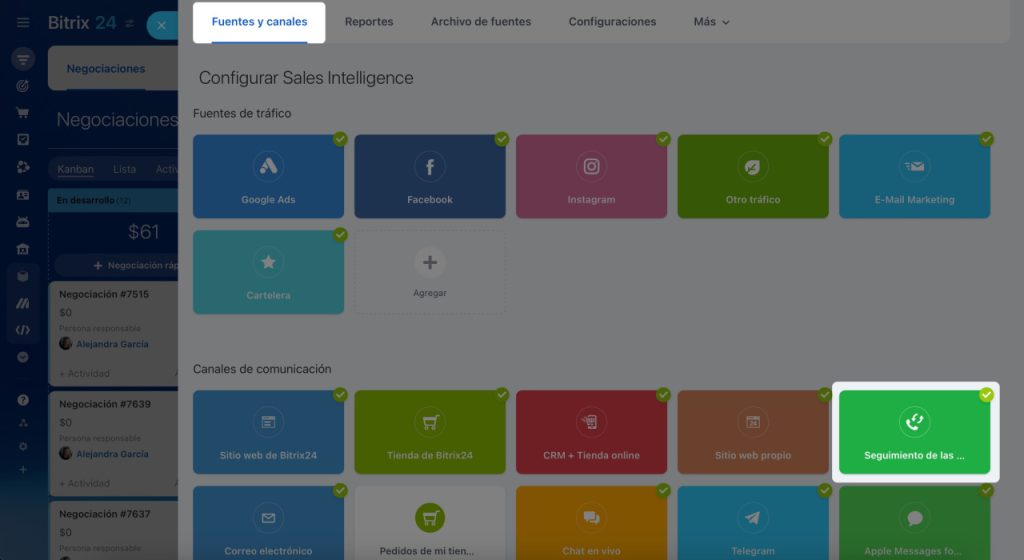Expand the sidebar's down-arrow more items button
The width and height of the screenshot is (1024, 560).
click(23, 357)
